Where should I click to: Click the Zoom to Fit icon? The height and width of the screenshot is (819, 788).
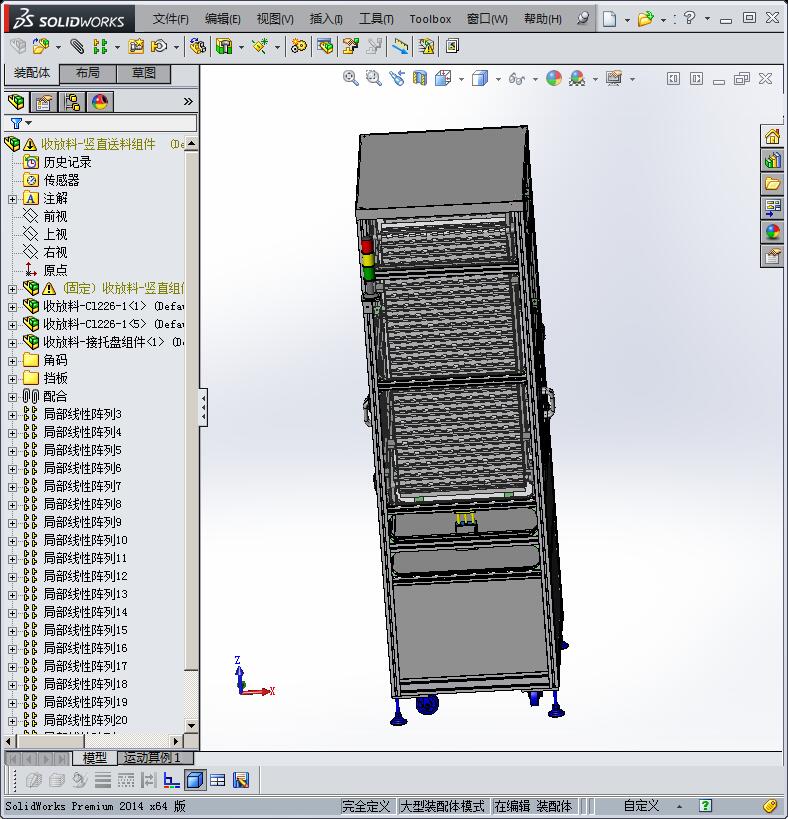[x=350, y=79]
